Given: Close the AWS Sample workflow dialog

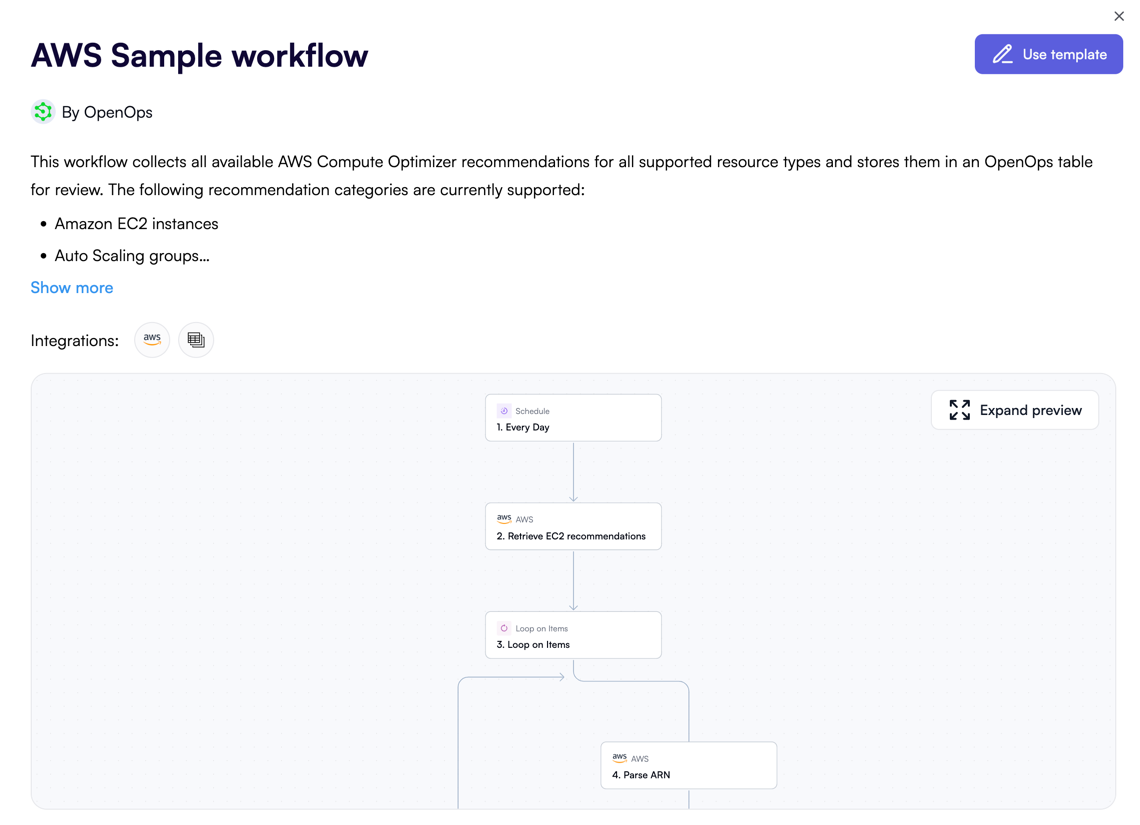Looking at the screenshot, I should (1118, 16).
